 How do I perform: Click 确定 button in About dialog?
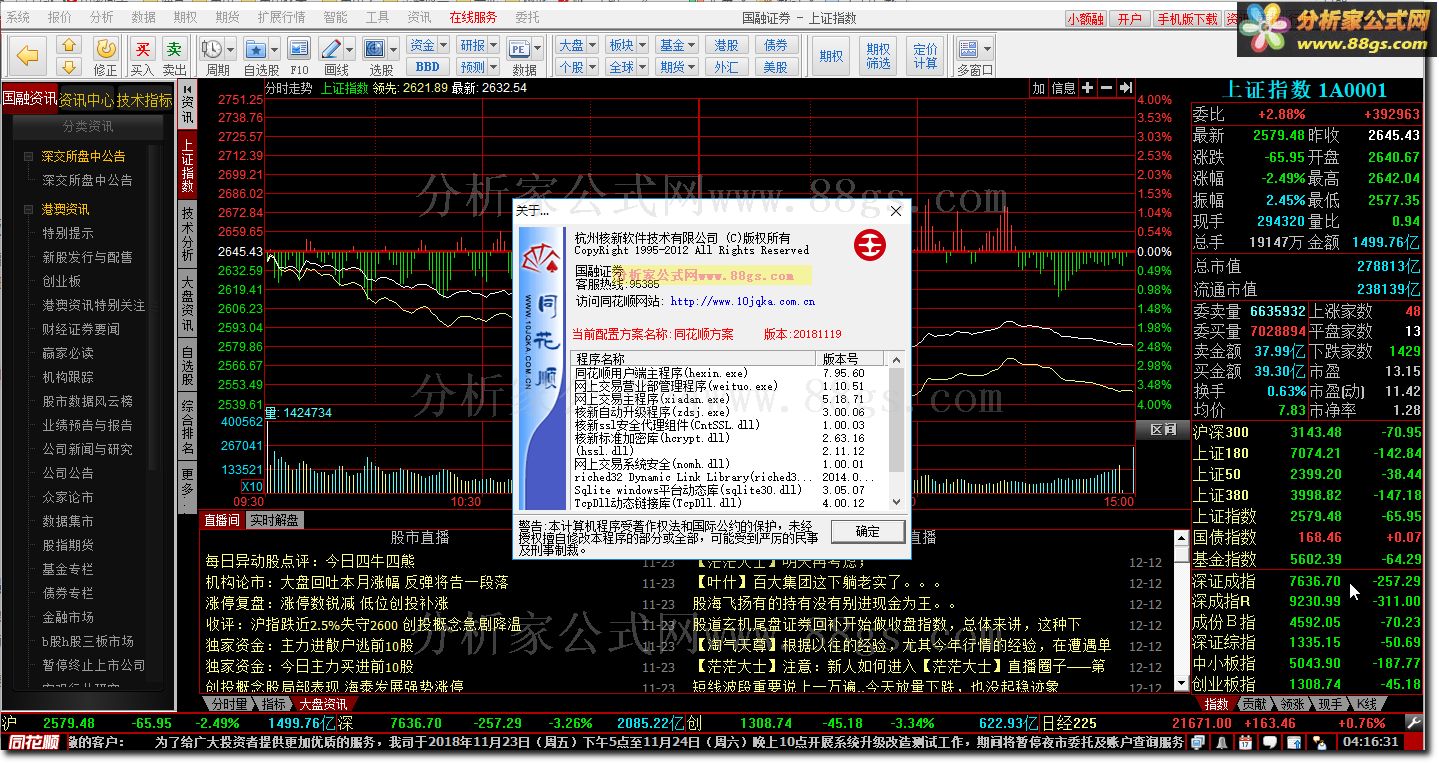867,531
